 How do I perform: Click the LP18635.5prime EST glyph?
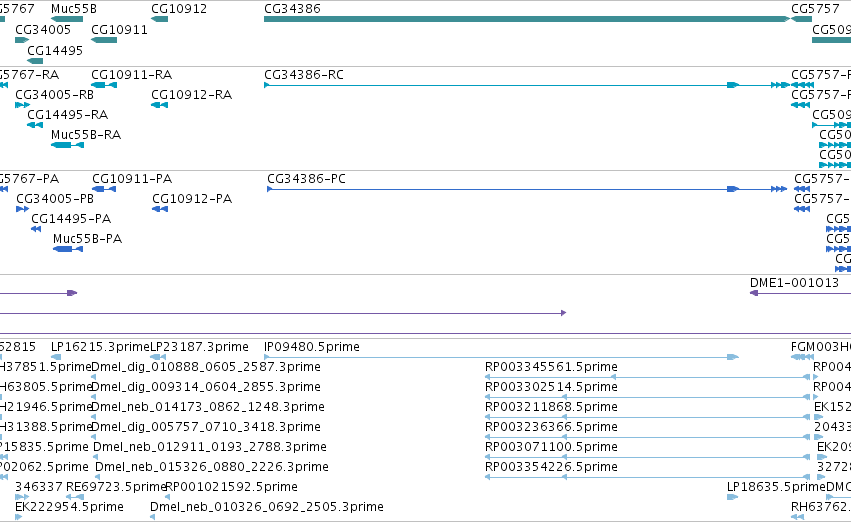733,497
